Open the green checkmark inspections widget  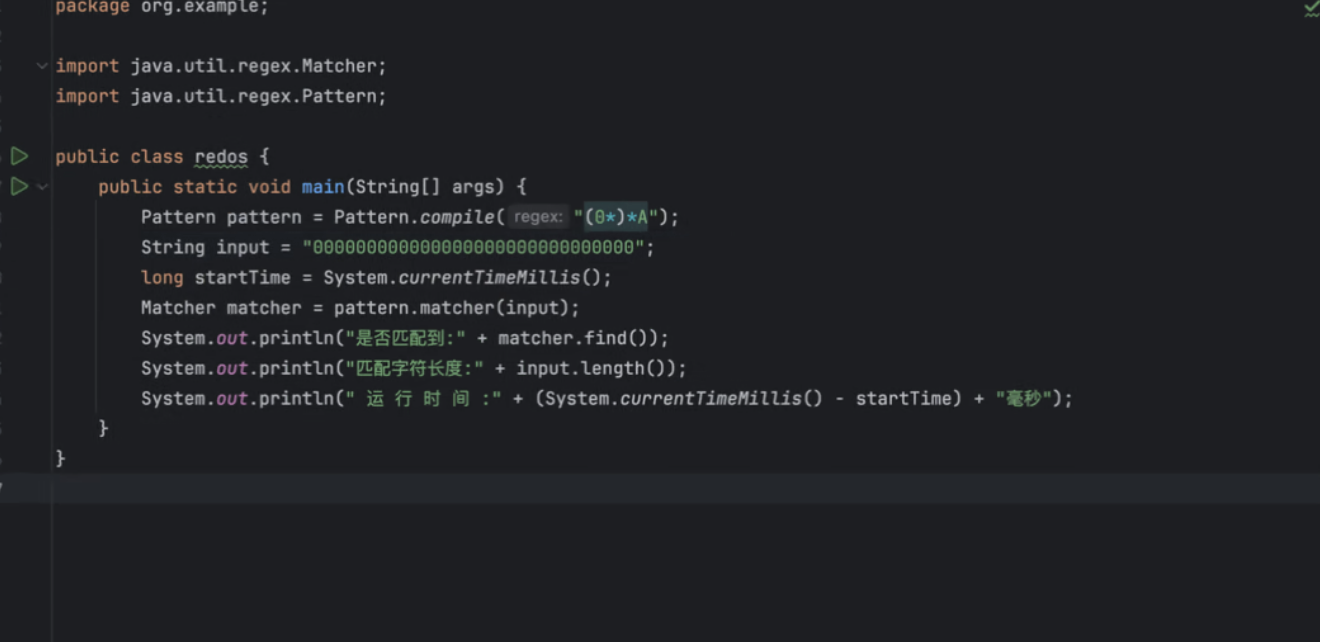[x=1310, y=9]
